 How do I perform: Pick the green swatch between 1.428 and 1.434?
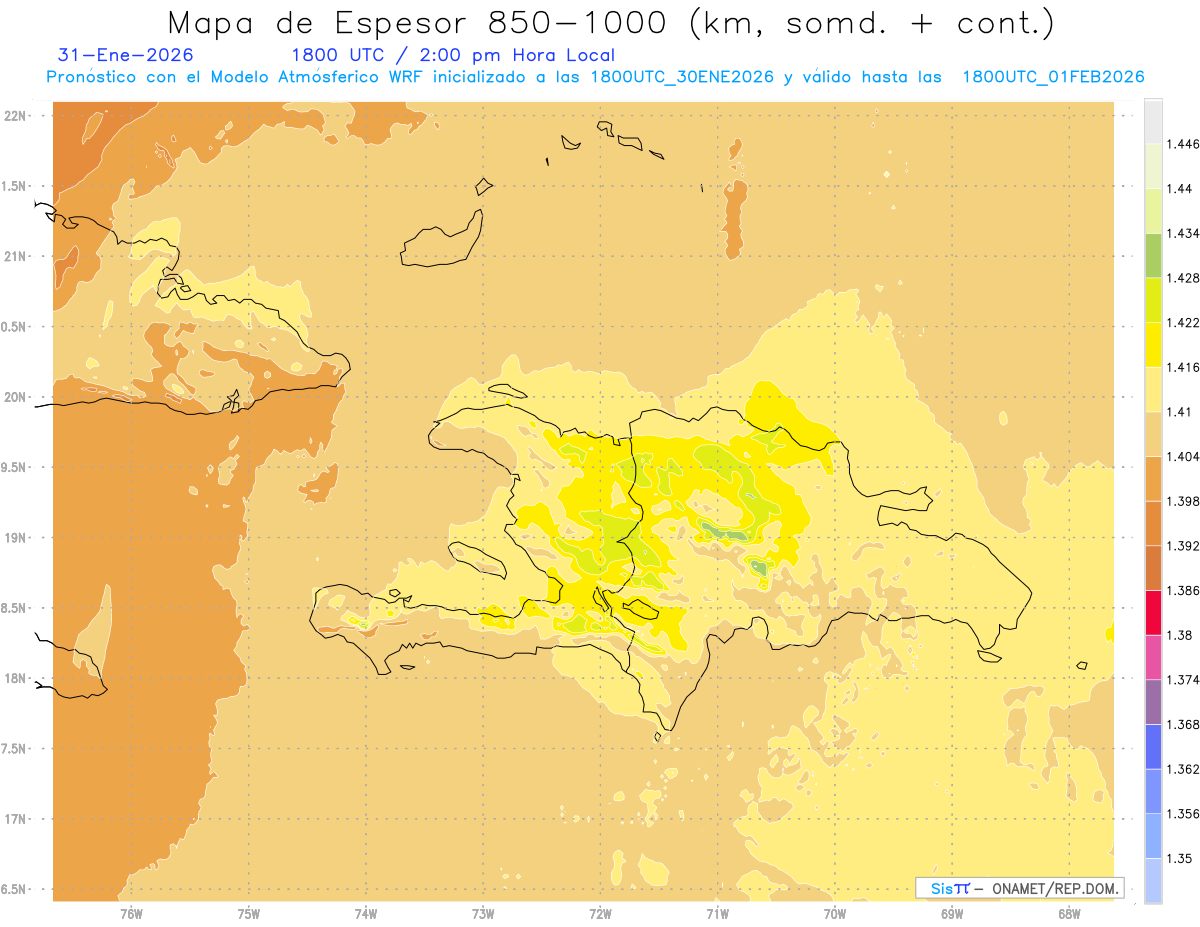1153,255
